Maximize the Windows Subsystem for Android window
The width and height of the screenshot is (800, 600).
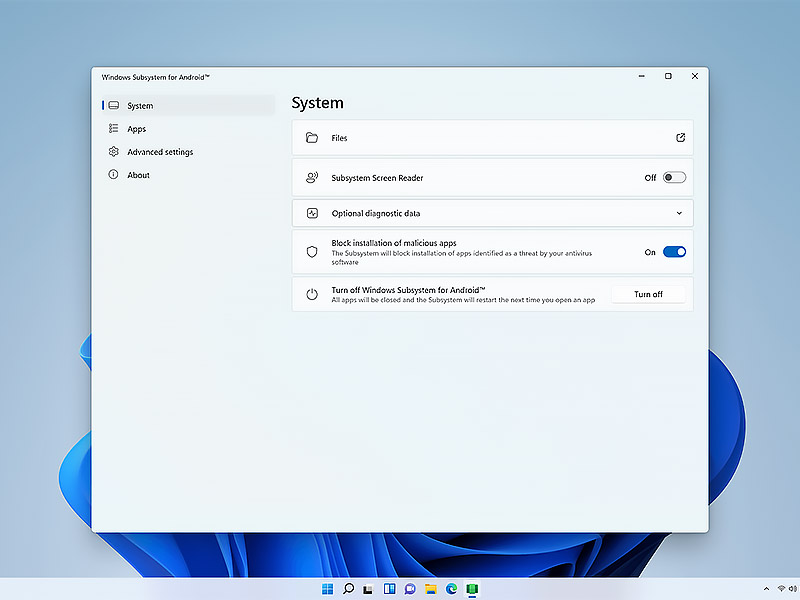click(668, 76)
